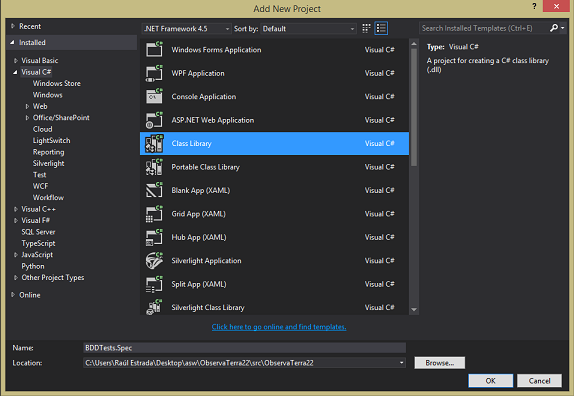574x396 pixels.
Task: Select the WPF Application template name
Action: [198, 73]
